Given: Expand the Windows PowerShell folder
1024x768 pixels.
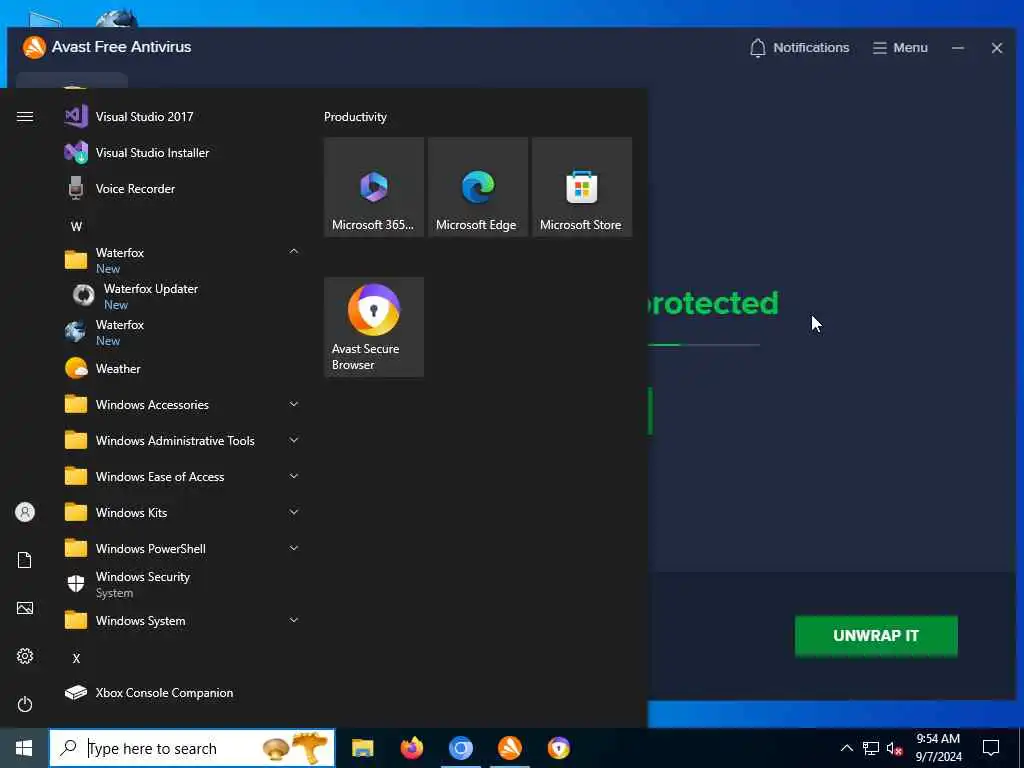Looking at the screenshot, I should coord(294,549).
